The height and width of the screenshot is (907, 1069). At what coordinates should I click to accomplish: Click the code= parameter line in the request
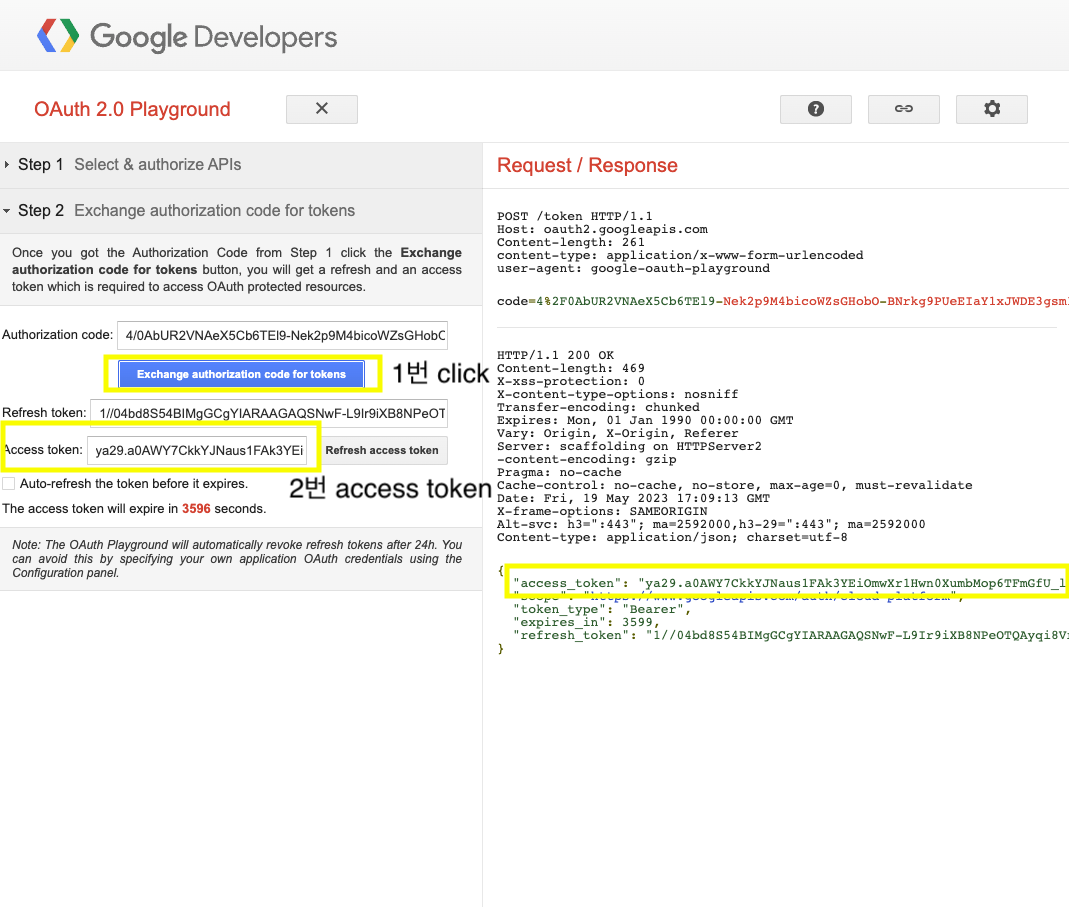pyautogui.click(x=783, y=301)
